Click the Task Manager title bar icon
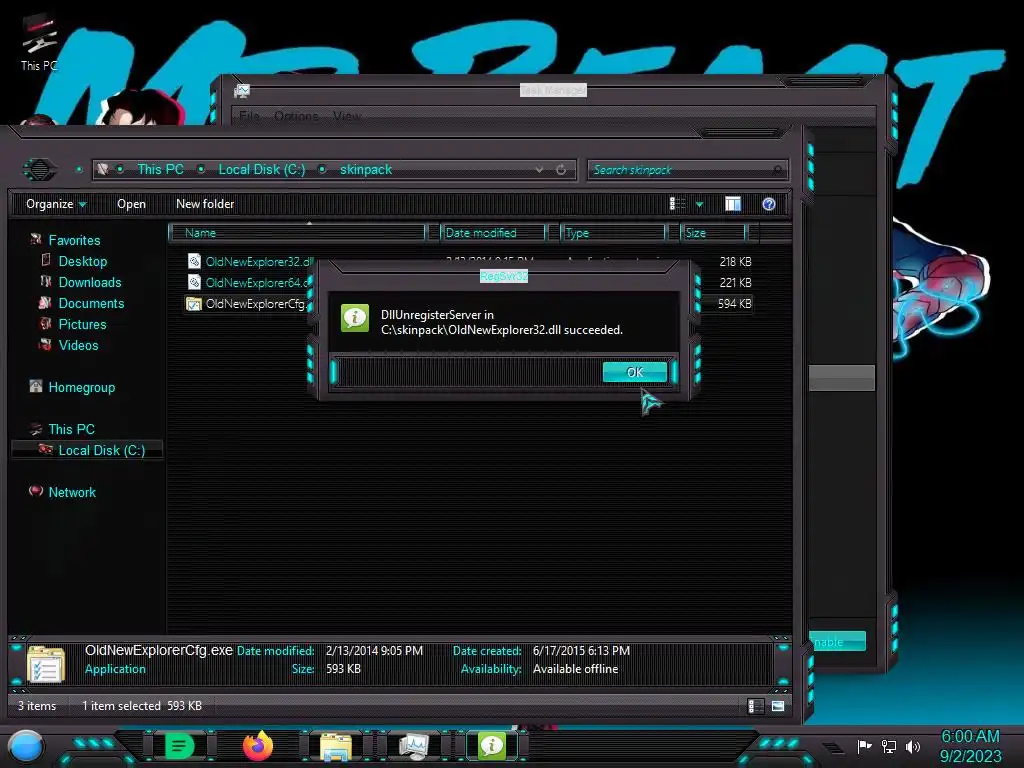This screenshot has width=1024, height=768. click(242, 91)
